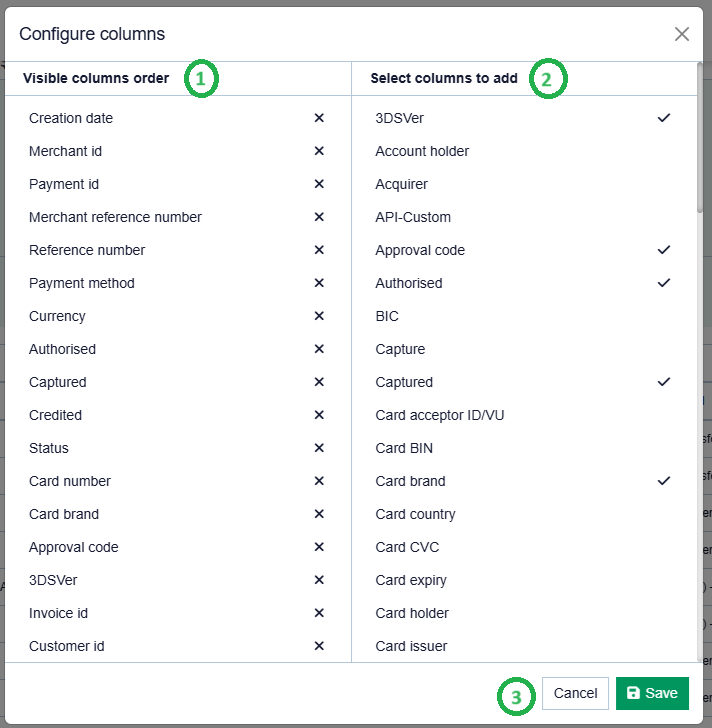Remove Customer id column with X

(319, 646)
